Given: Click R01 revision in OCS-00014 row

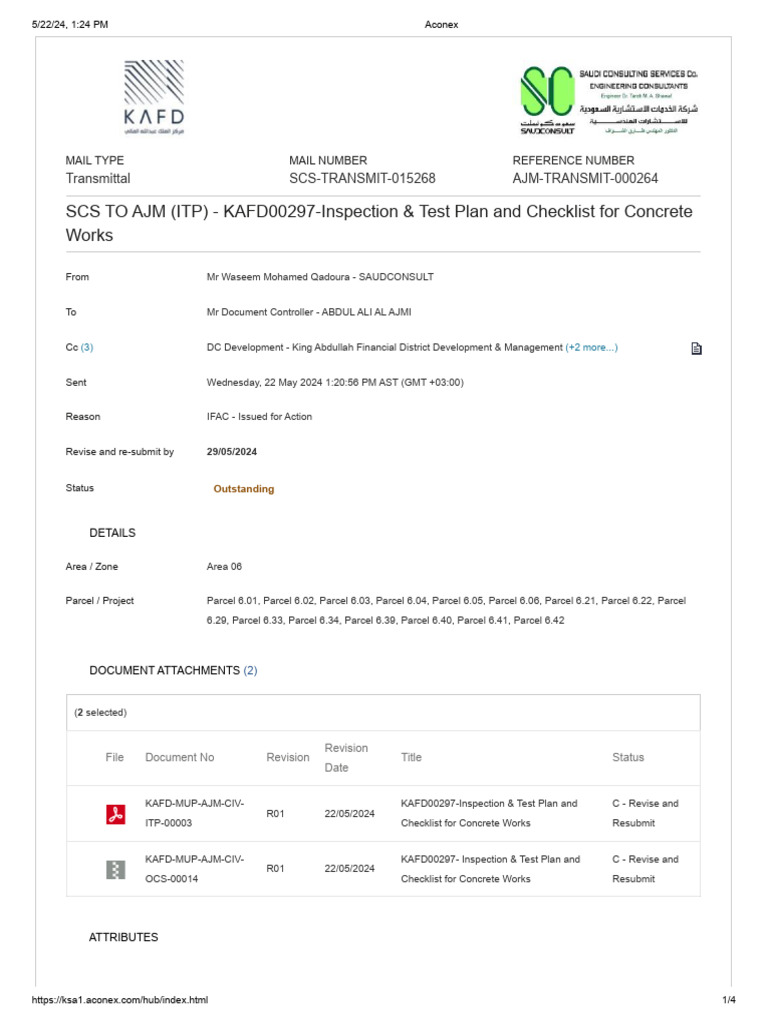Looking at the screenshot, I should pos(276,869).
